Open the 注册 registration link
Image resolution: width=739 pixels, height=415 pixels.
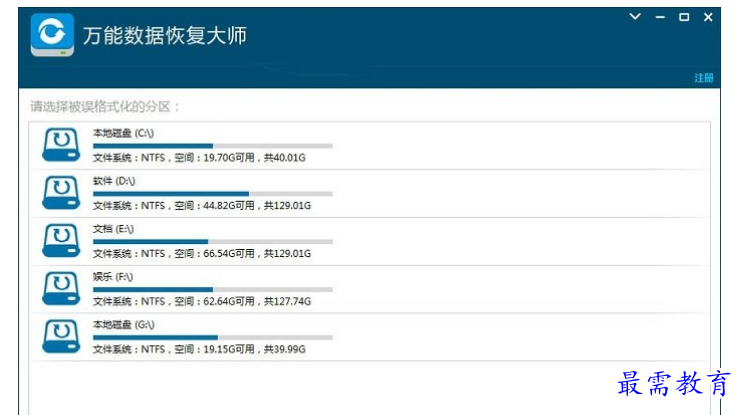point(704,78)
